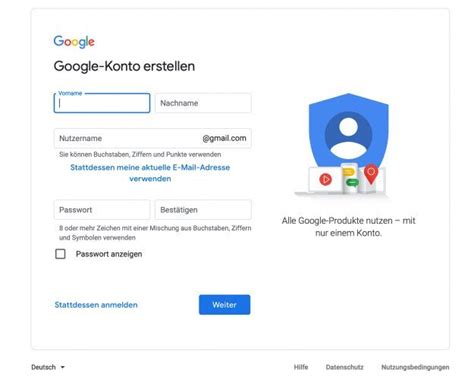Open the Datenschutz footer link

tap(345, 367)
